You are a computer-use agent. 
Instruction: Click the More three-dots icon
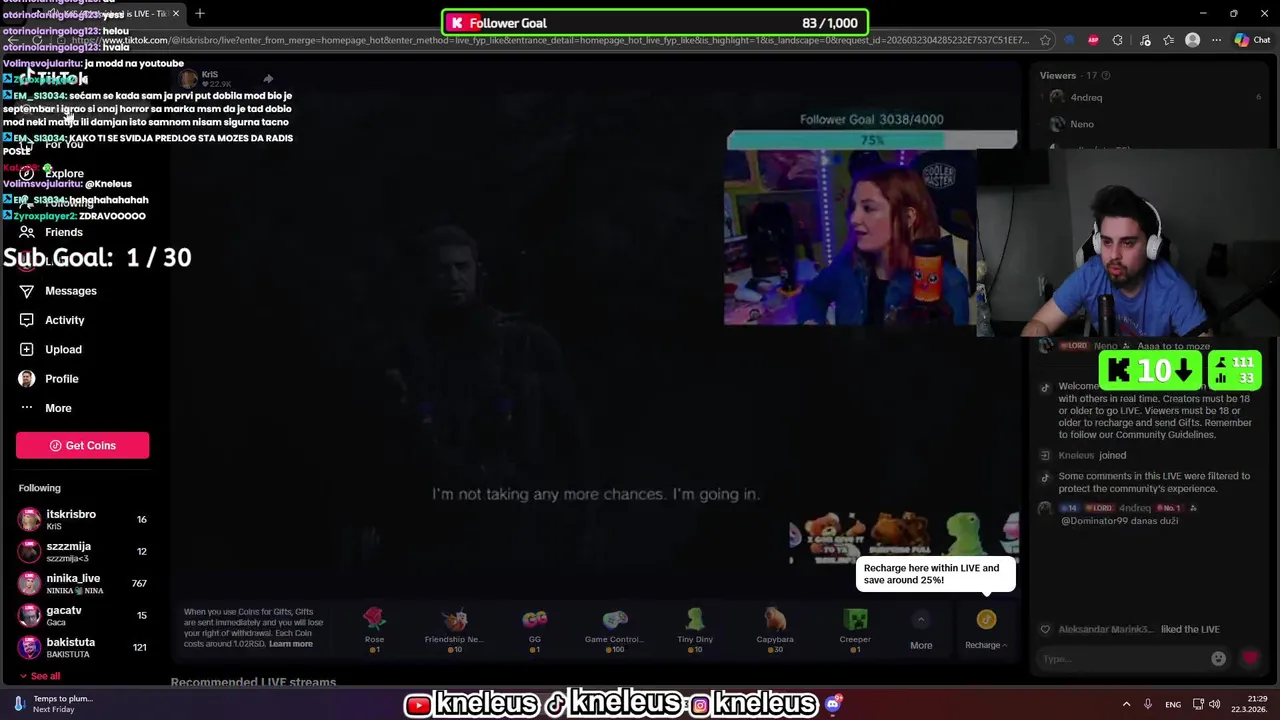click(27, 408)
